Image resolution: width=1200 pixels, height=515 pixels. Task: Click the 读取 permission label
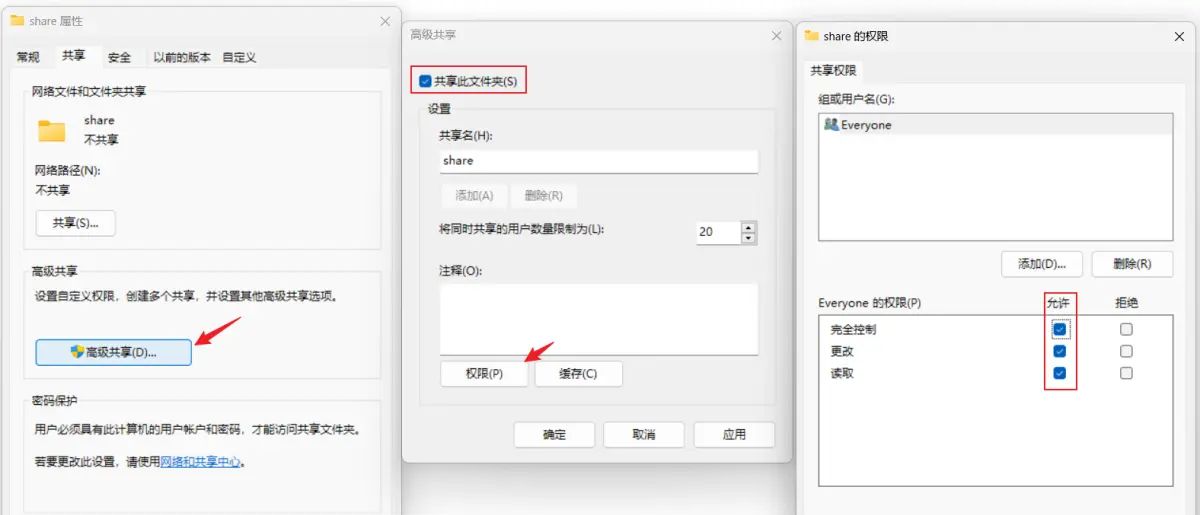(x=842, y=374)
